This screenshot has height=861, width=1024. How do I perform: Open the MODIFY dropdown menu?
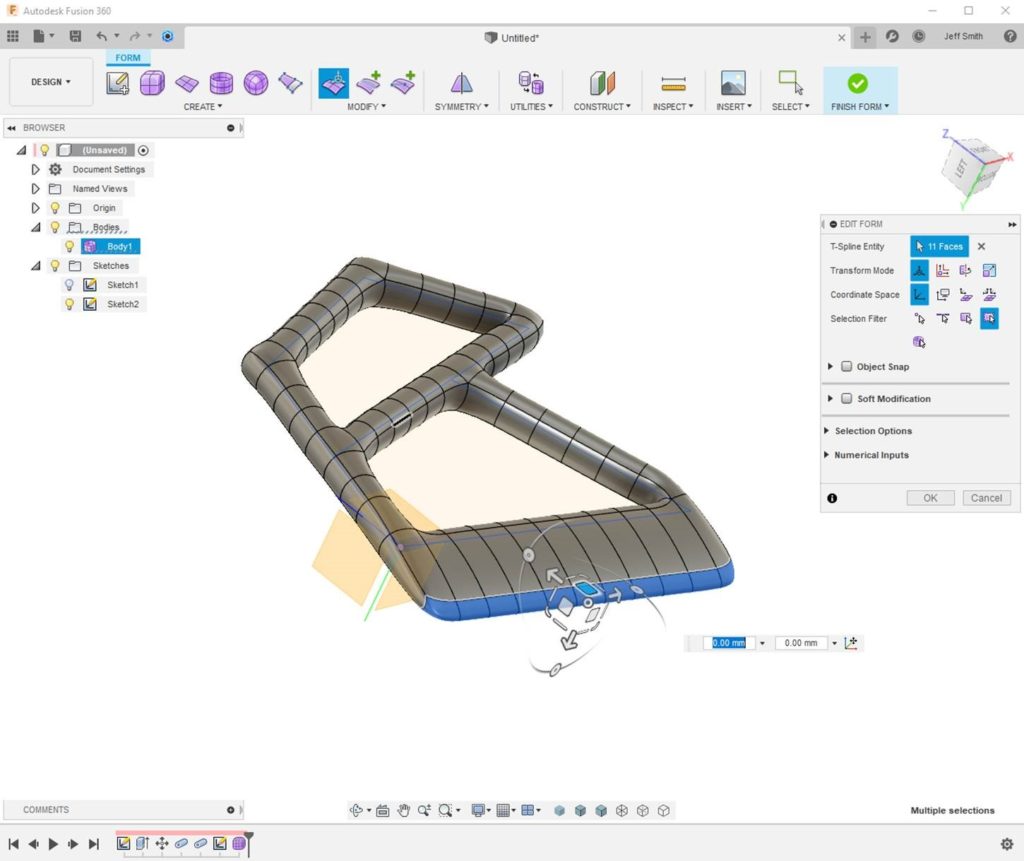pos(366,107)
